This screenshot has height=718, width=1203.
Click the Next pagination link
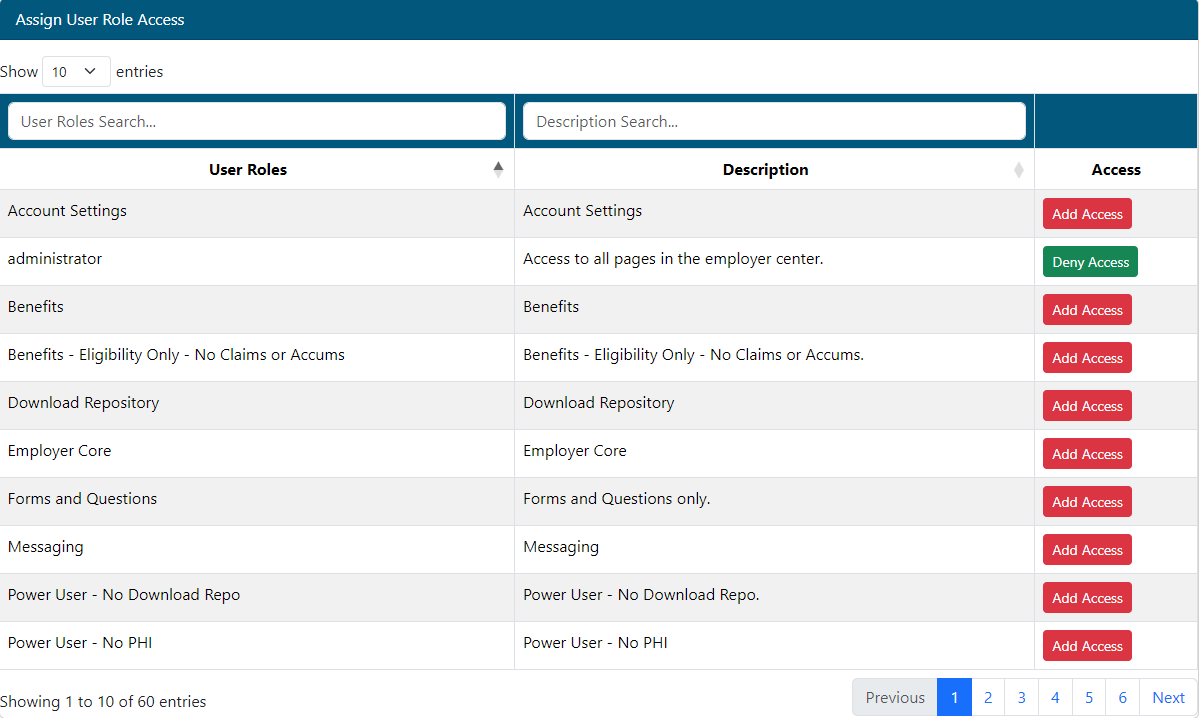point(1168,698)
